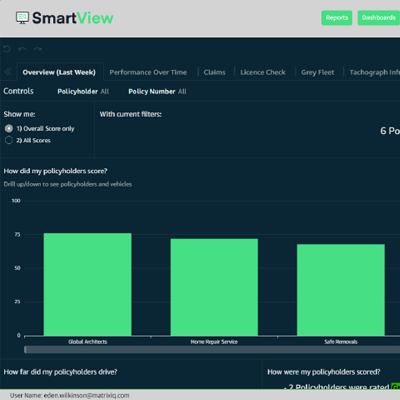Click the Home Repair Service bar
The width and height of the screenshot is (400, 400).
pos(214,287)
